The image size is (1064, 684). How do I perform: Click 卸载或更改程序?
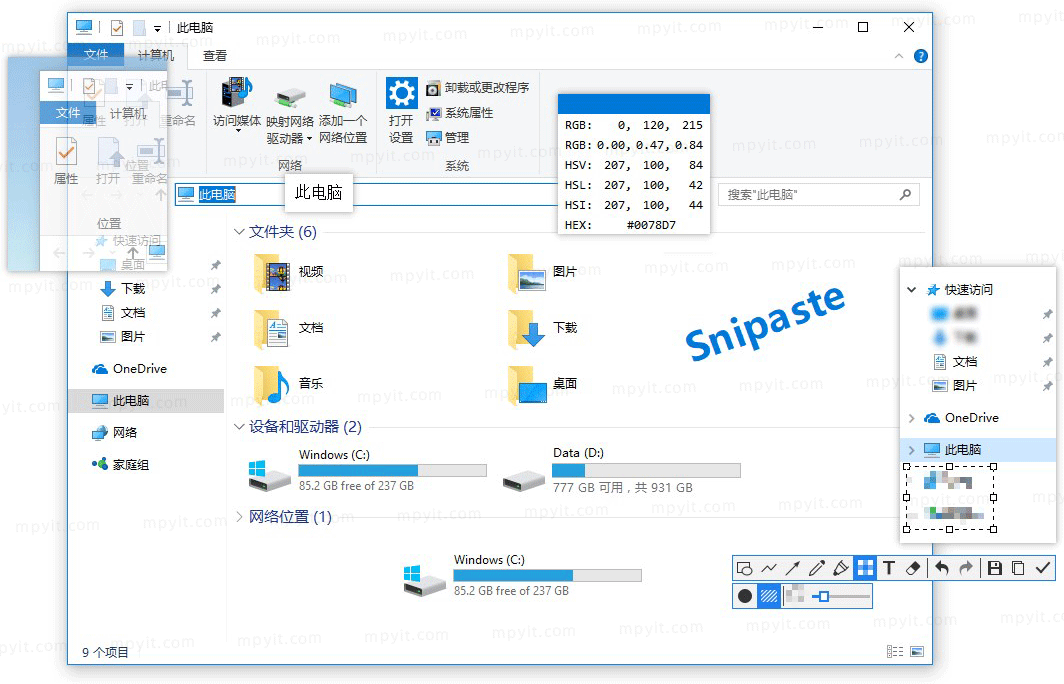click(478, 88)
